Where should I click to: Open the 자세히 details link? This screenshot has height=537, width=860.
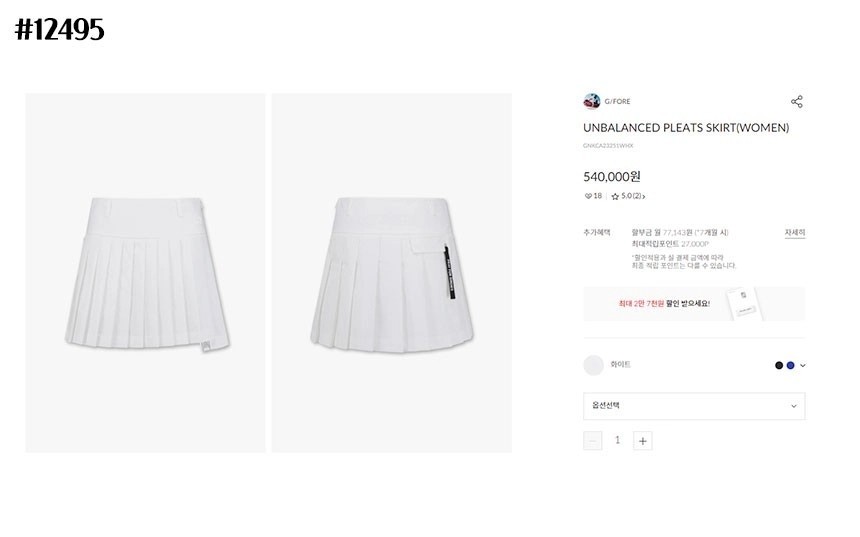coord(795,233)
